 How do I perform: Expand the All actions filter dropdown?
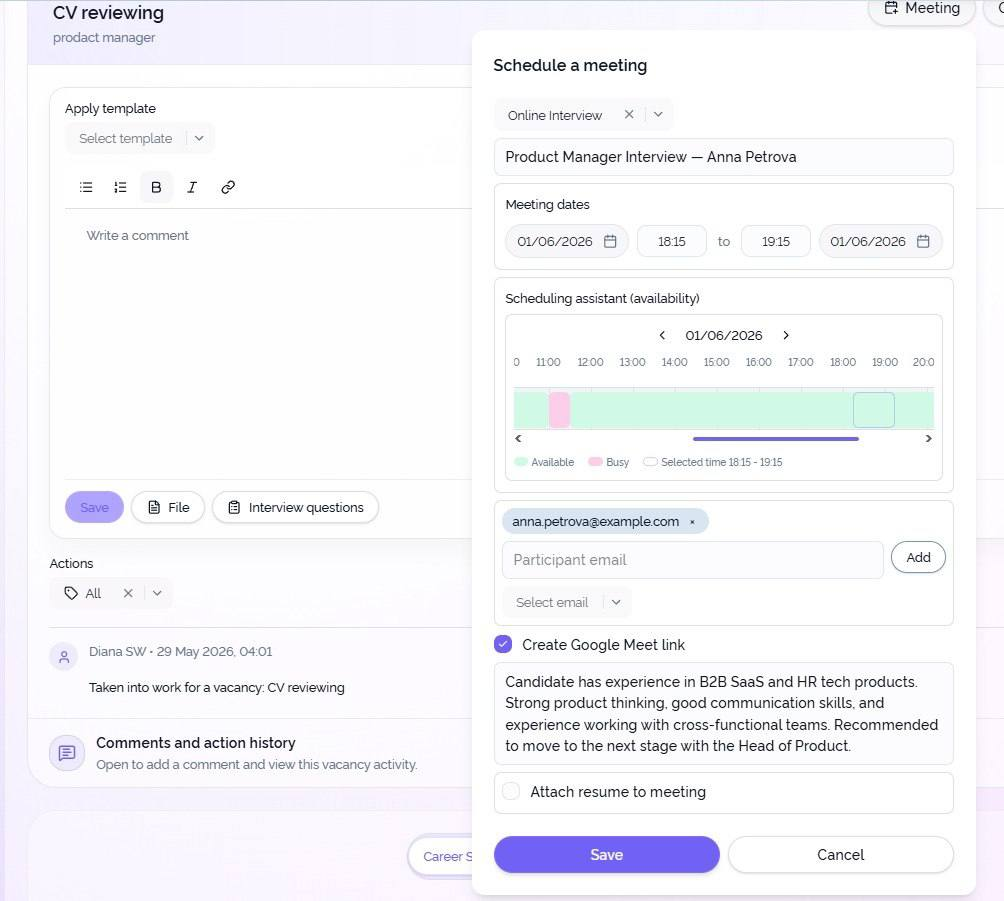click(x=157, y=593)
